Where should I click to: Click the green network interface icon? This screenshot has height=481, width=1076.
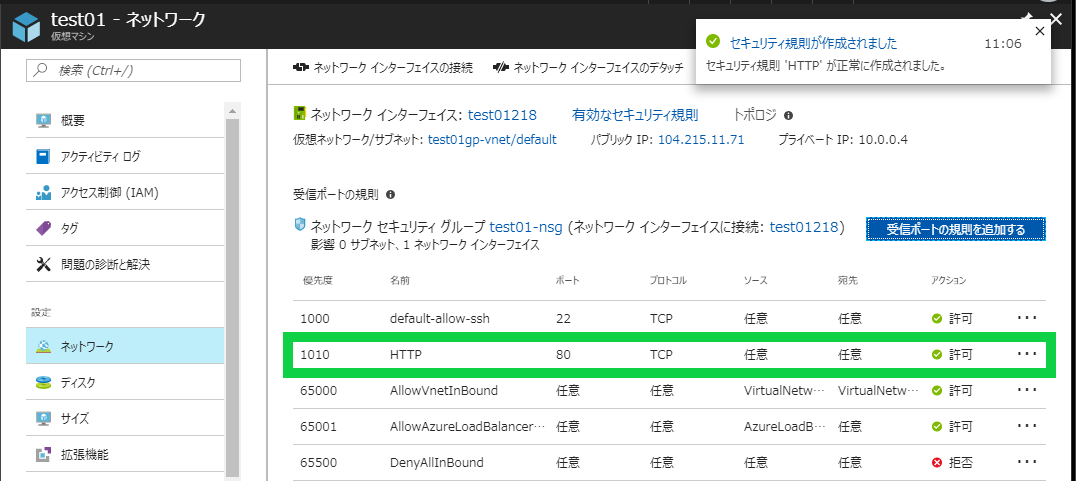pyautogui.click(x=299, y=113)
